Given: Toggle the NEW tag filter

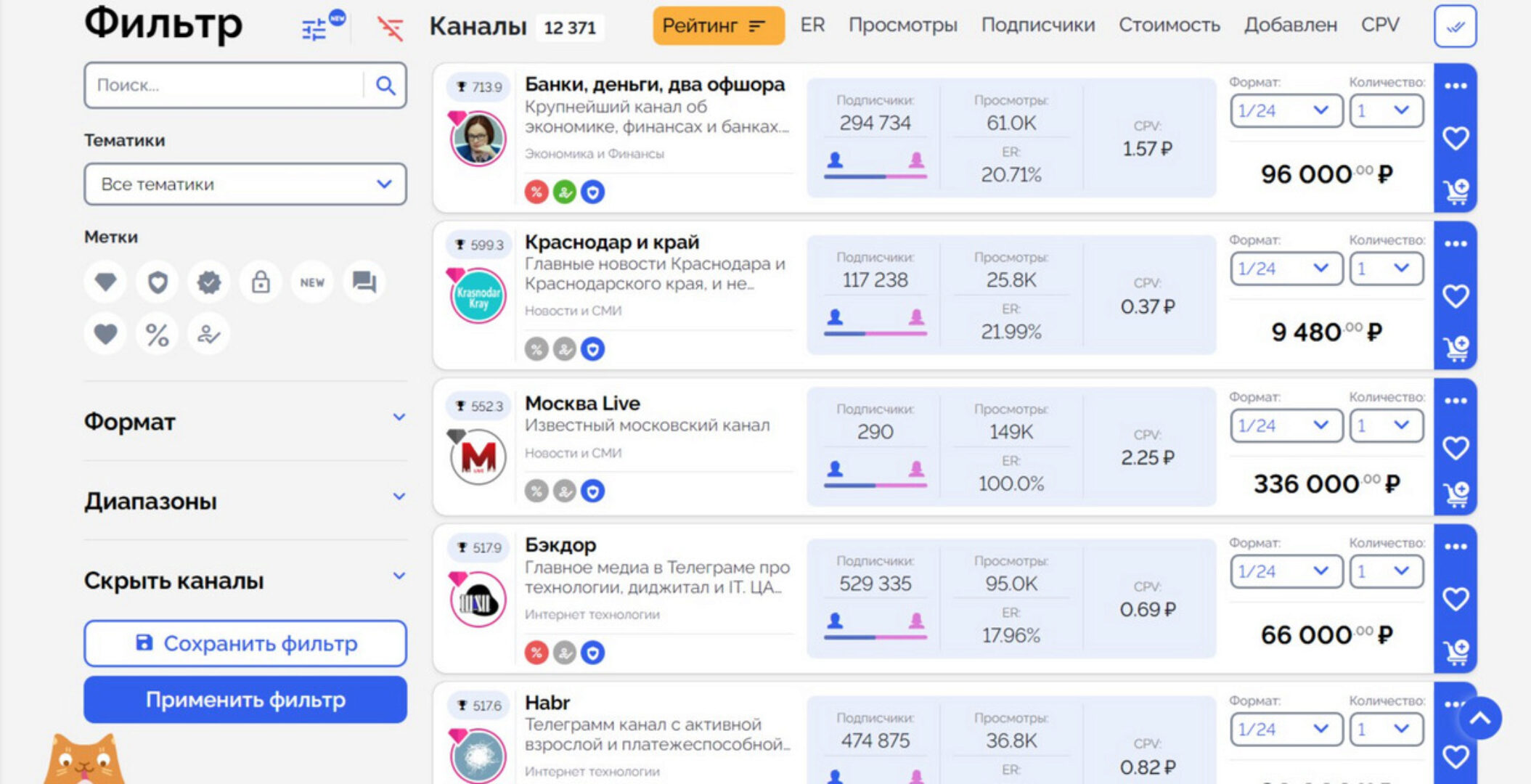Looking at the screenshot, I should pyautogui.click(x=311, y=282).
